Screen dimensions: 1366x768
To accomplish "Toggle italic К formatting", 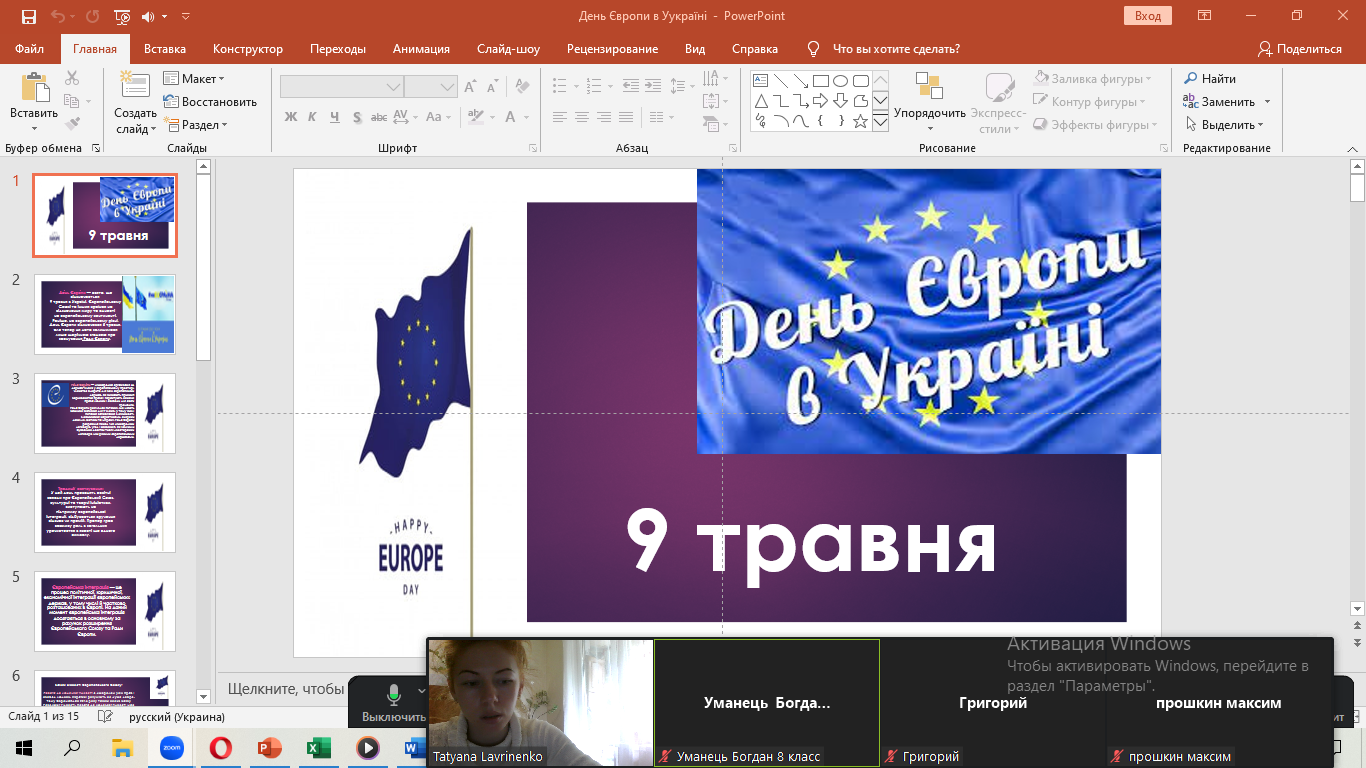I will 313,117.
